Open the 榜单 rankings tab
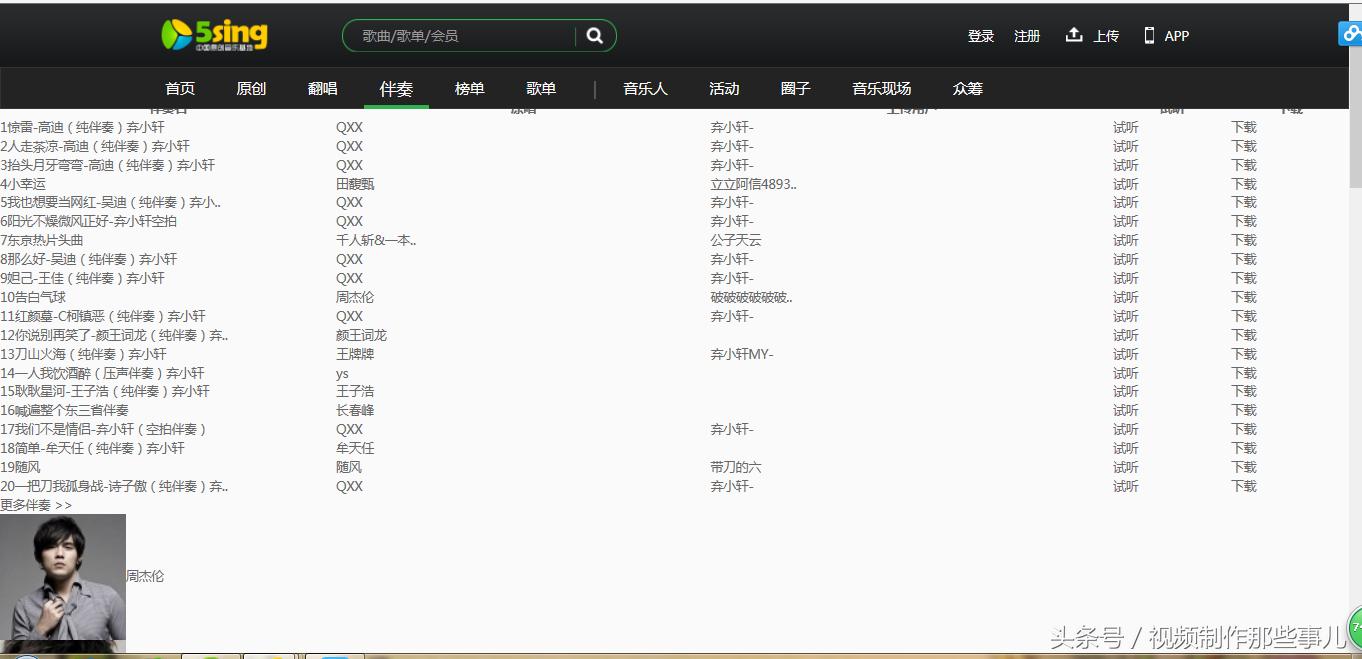This screenshot has height=659, width=1362. point(469,88)
